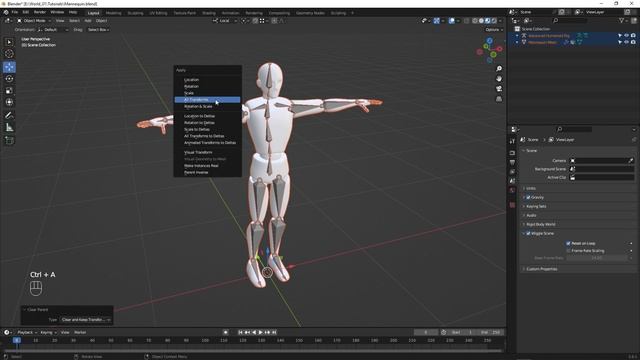Open the File menu
This screenshot has width=640, height=360.
(x=15, y=12)
